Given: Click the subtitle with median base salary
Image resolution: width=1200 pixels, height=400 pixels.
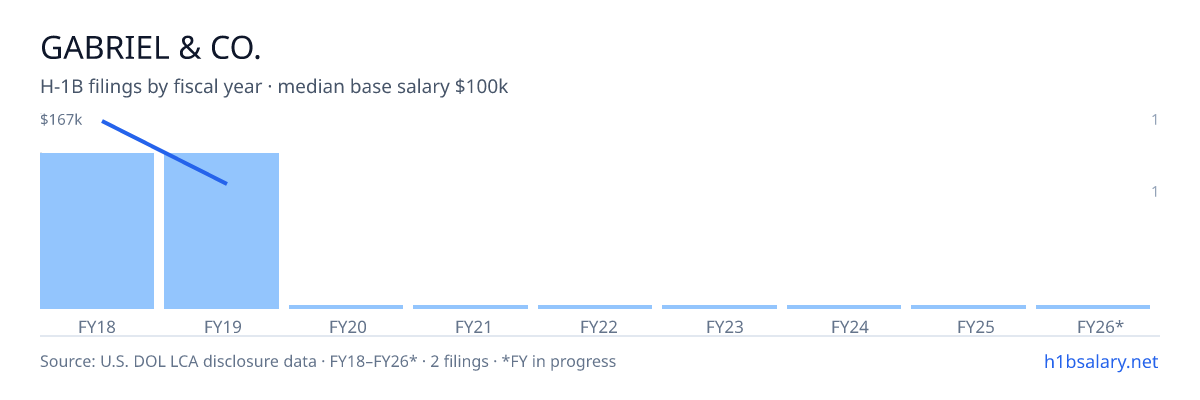Looking at the screenshot, I should (x=274, y=87).
